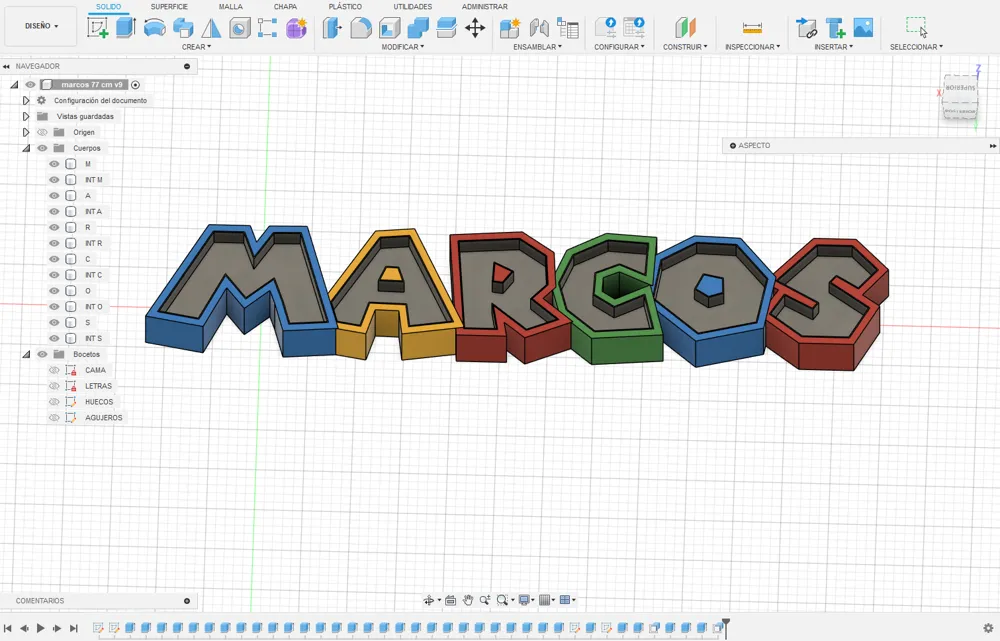Viewport: 1000px width, 641px height.
Task: Select the Fillet tool
Action: pyautogui.click(x=361, y=28)
